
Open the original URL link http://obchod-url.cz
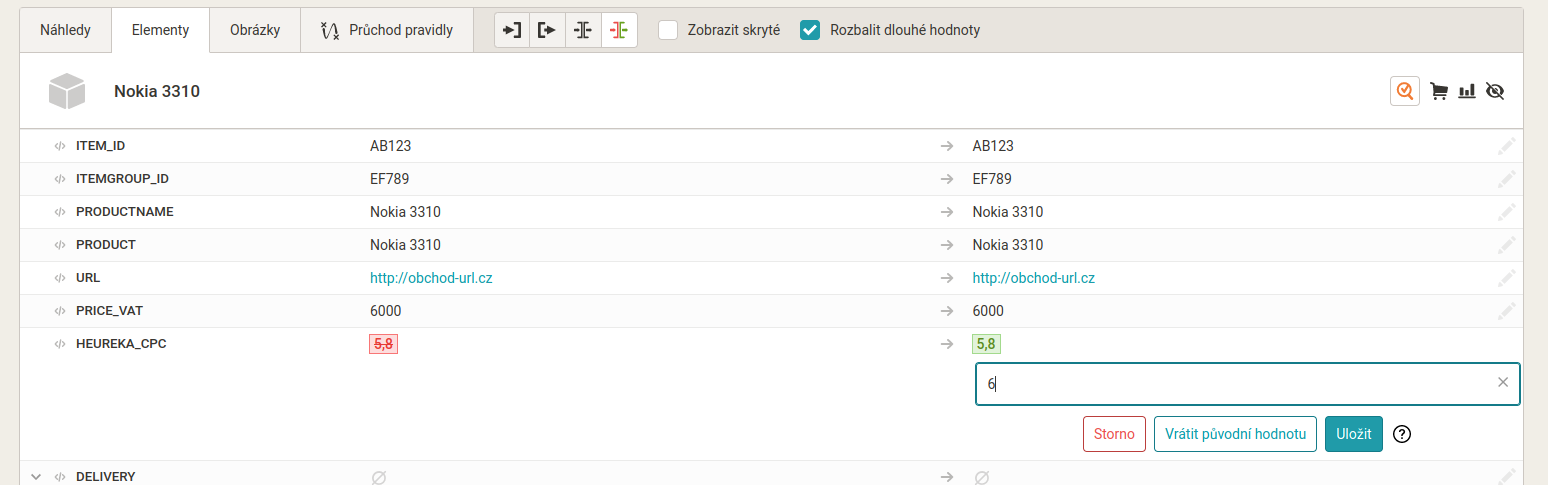[431, 278]
